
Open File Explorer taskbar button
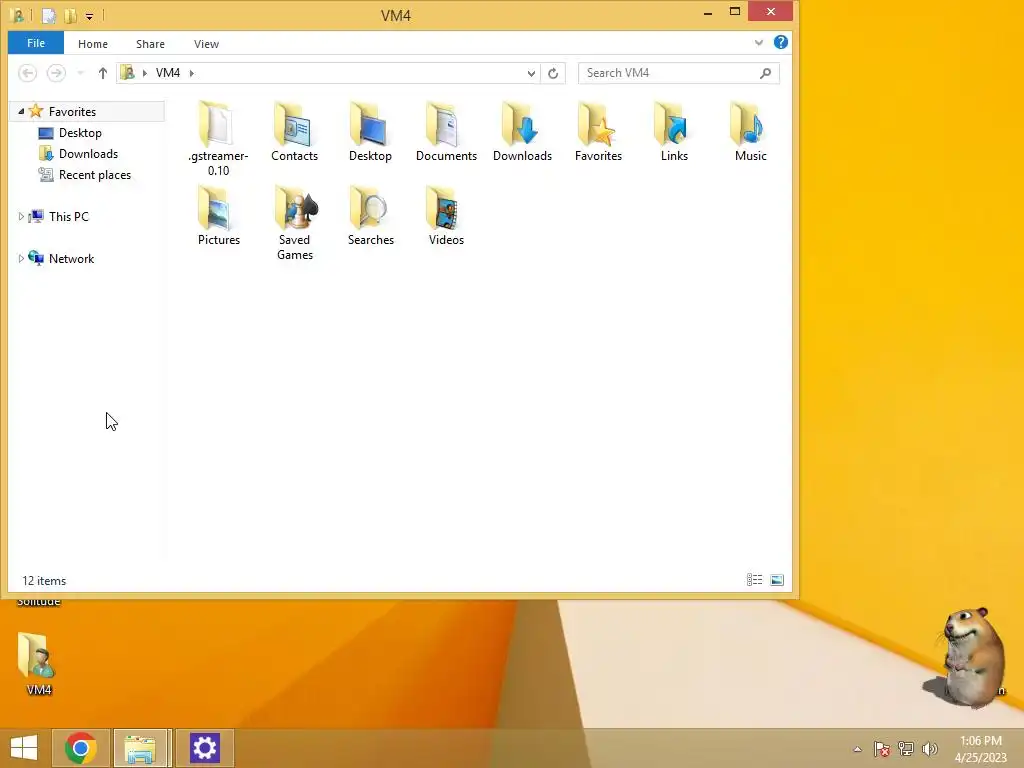pyautogui.click(x=142, y=748)
